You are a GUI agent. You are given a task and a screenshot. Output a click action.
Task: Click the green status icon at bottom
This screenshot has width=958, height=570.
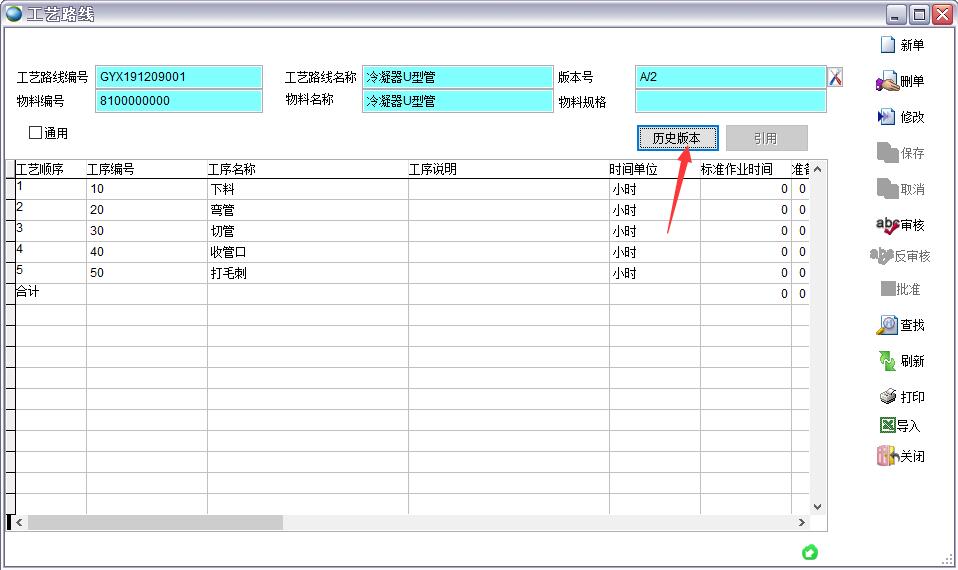810,552
